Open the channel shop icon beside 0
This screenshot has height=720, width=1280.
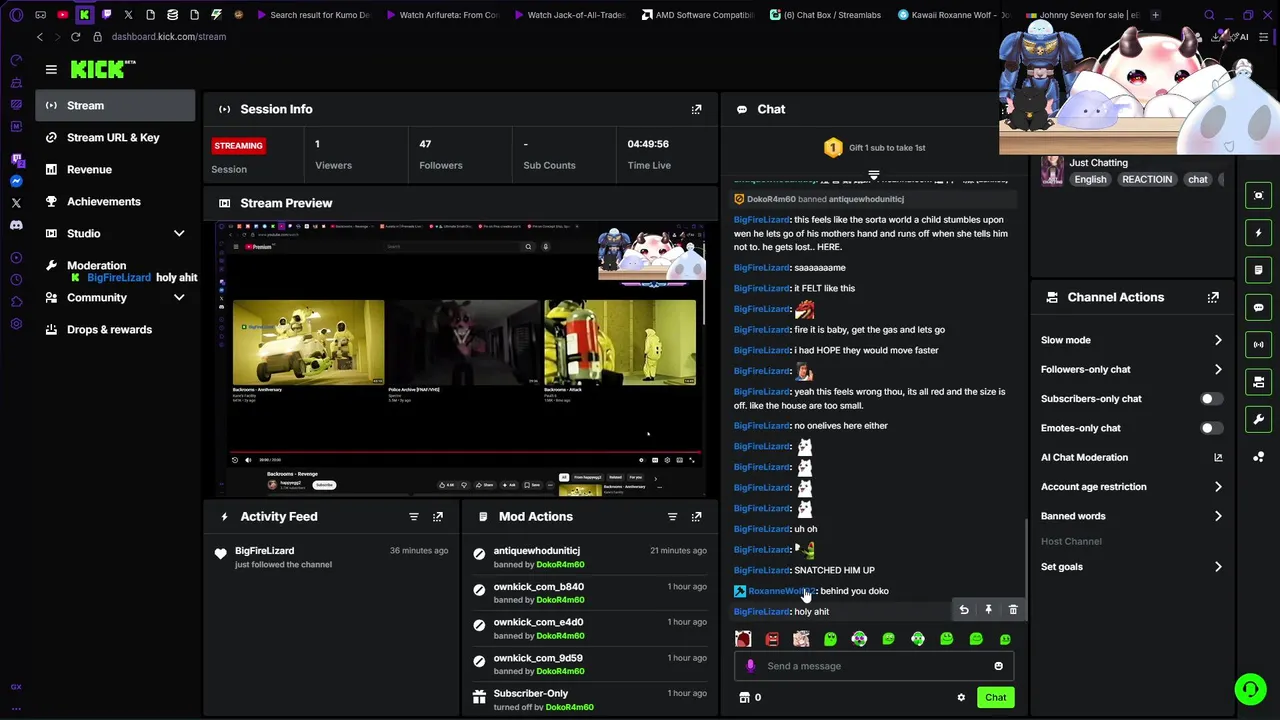tap(744, 698)
